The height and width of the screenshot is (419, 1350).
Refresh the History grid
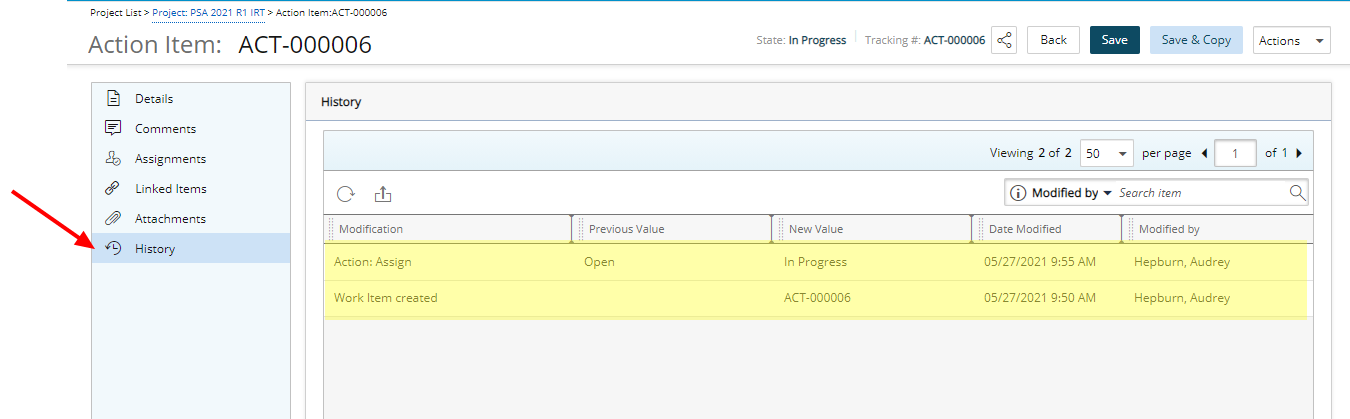point(346,193)
